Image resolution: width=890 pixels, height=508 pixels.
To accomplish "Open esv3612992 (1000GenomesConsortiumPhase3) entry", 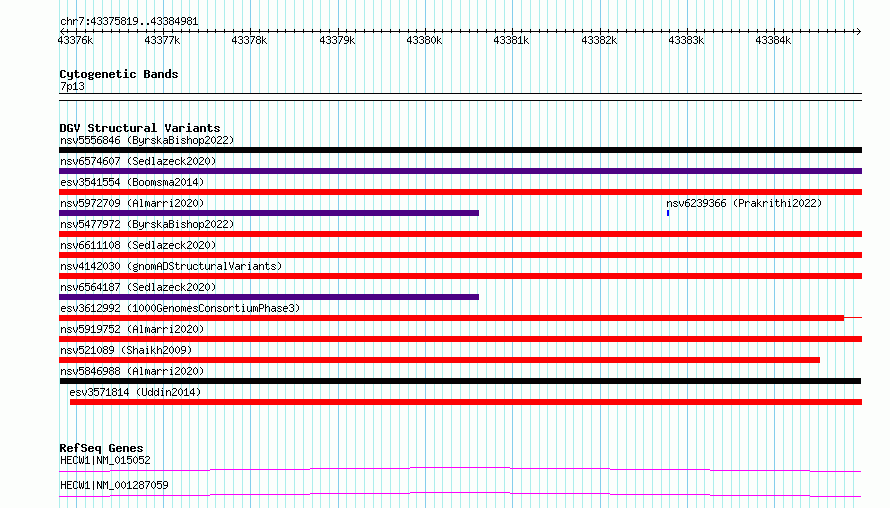I will 180,308.
